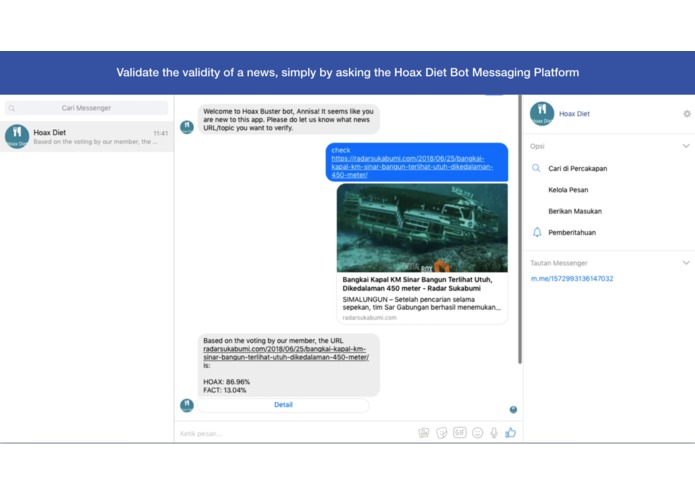Click the bell icon beside Pemberitahuan
695x494 pixels.
[x=537, y=232]
